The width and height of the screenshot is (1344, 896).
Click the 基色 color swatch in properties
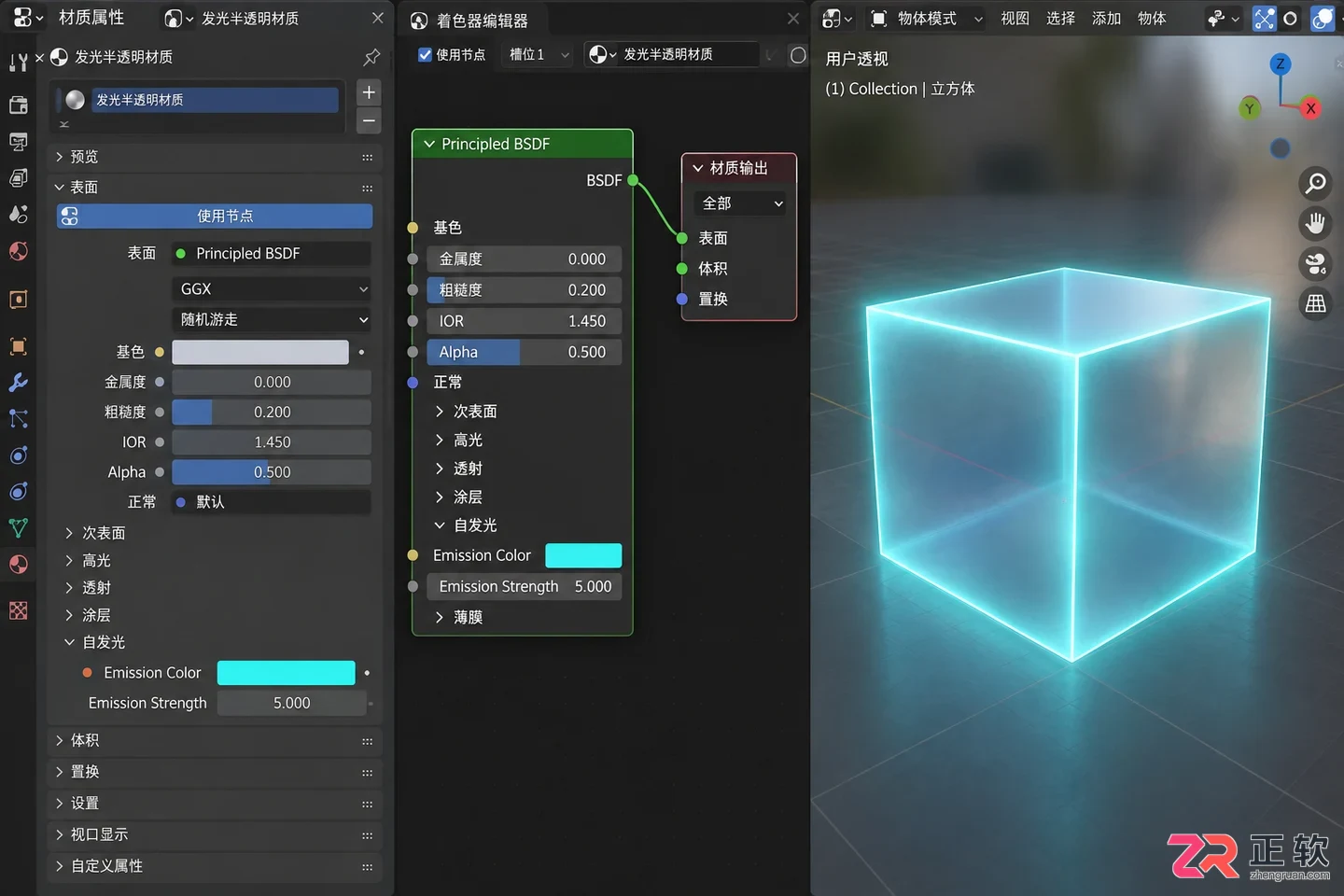[x=260, y=352]
